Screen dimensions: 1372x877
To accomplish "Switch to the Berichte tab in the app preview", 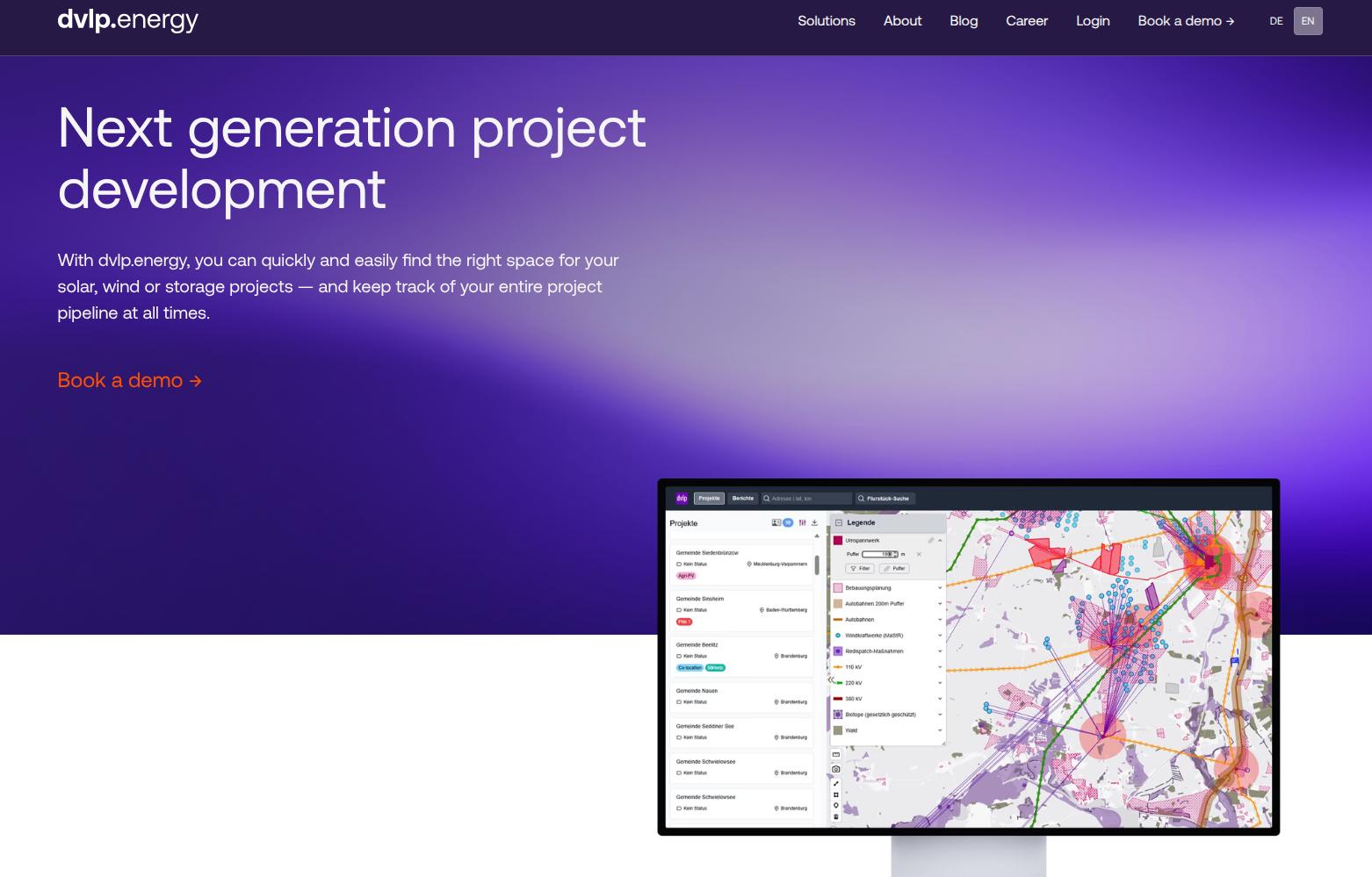I will click(x=743, y=499).
